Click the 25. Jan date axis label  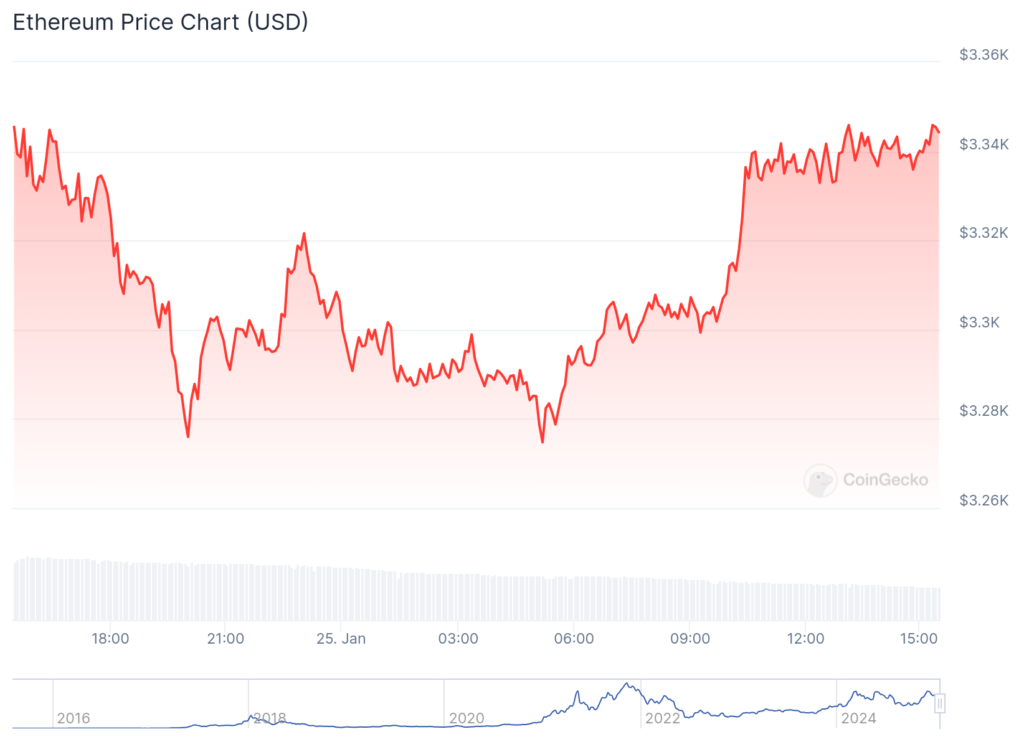[341, 638]
